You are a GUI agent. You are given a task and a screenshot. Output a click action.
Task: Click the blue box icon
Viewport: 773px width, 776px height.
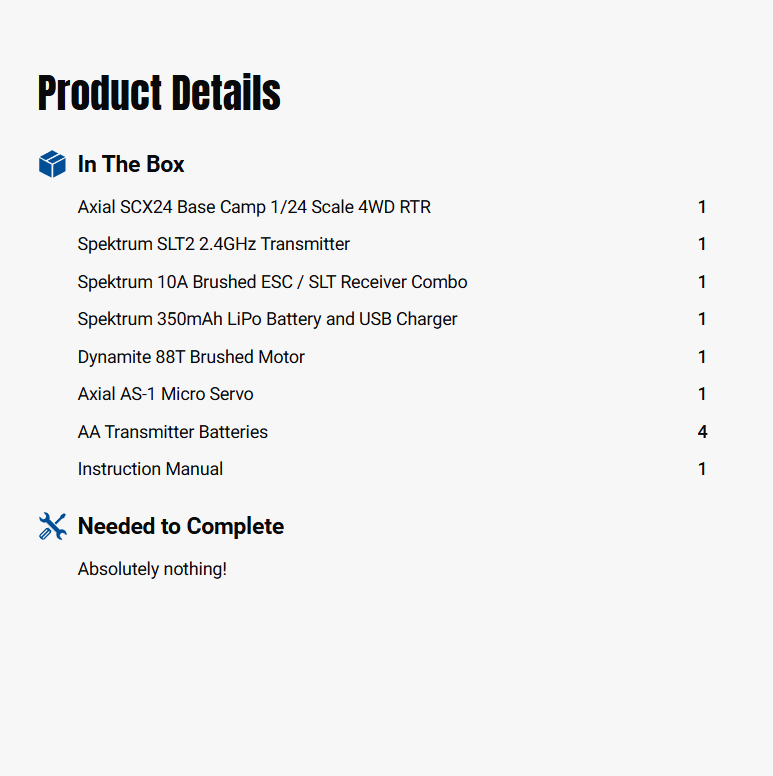52,164
